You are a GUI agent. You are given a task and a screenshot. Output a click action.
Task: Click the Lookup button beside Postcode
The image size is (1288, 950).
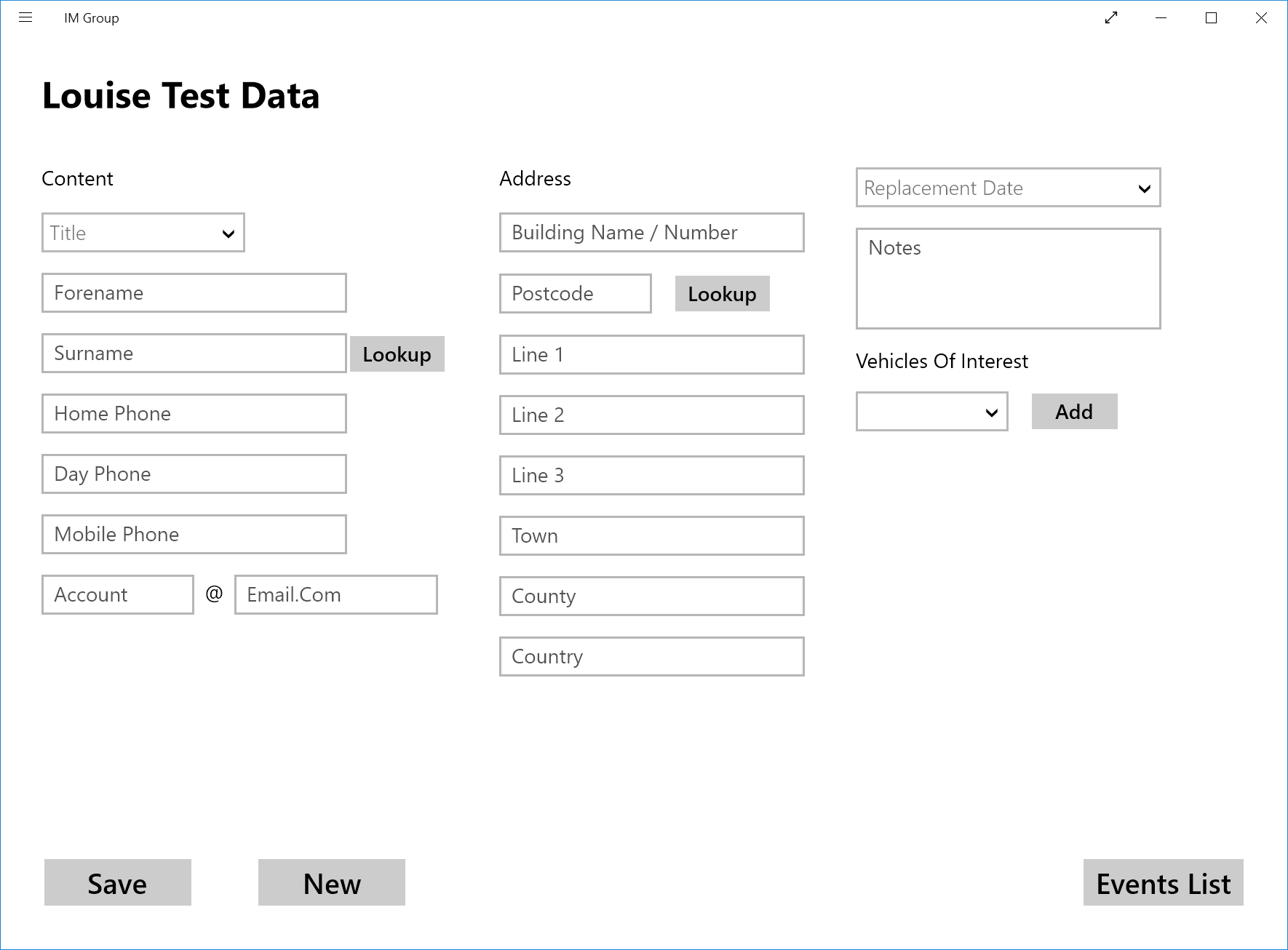tap(722, 294)
